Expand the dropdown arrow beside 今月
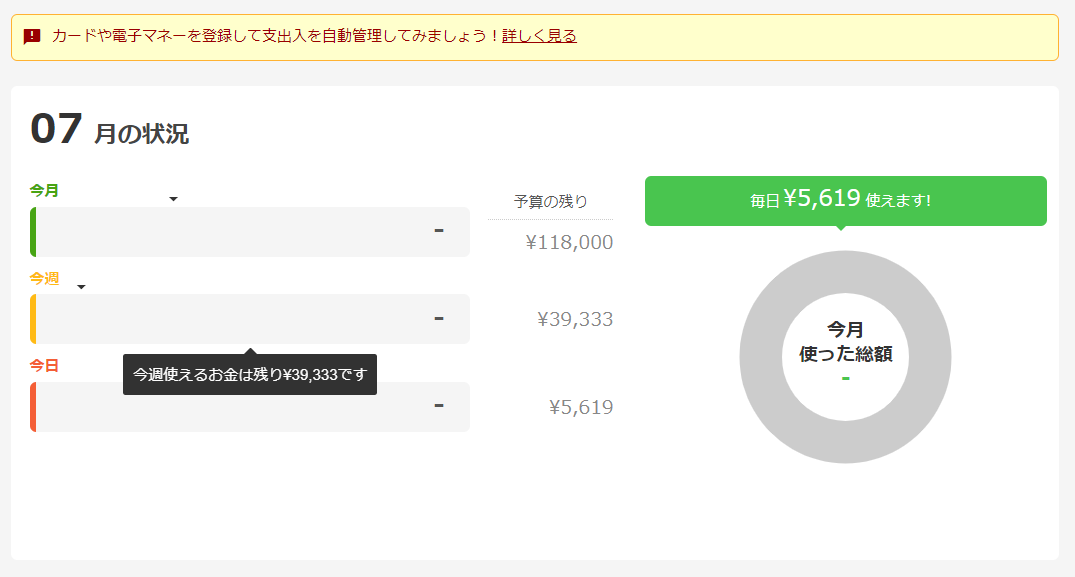 [173, 199]
